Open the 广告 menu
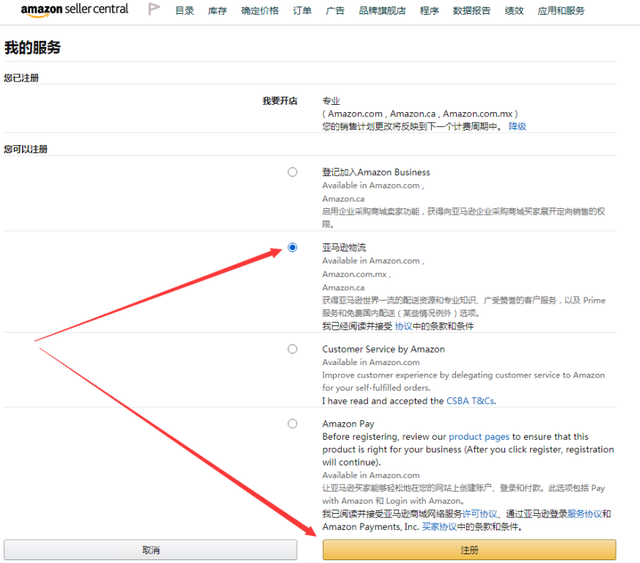 tap(335, 11)
